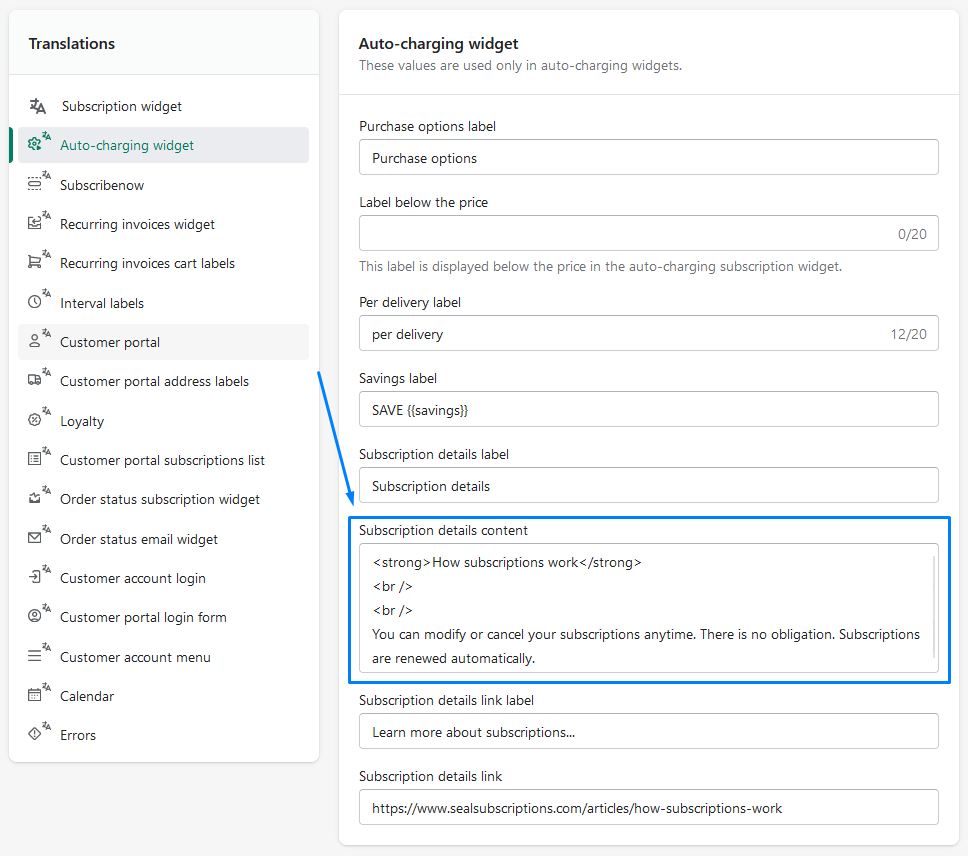Click the Savings label input

(648, 410)
